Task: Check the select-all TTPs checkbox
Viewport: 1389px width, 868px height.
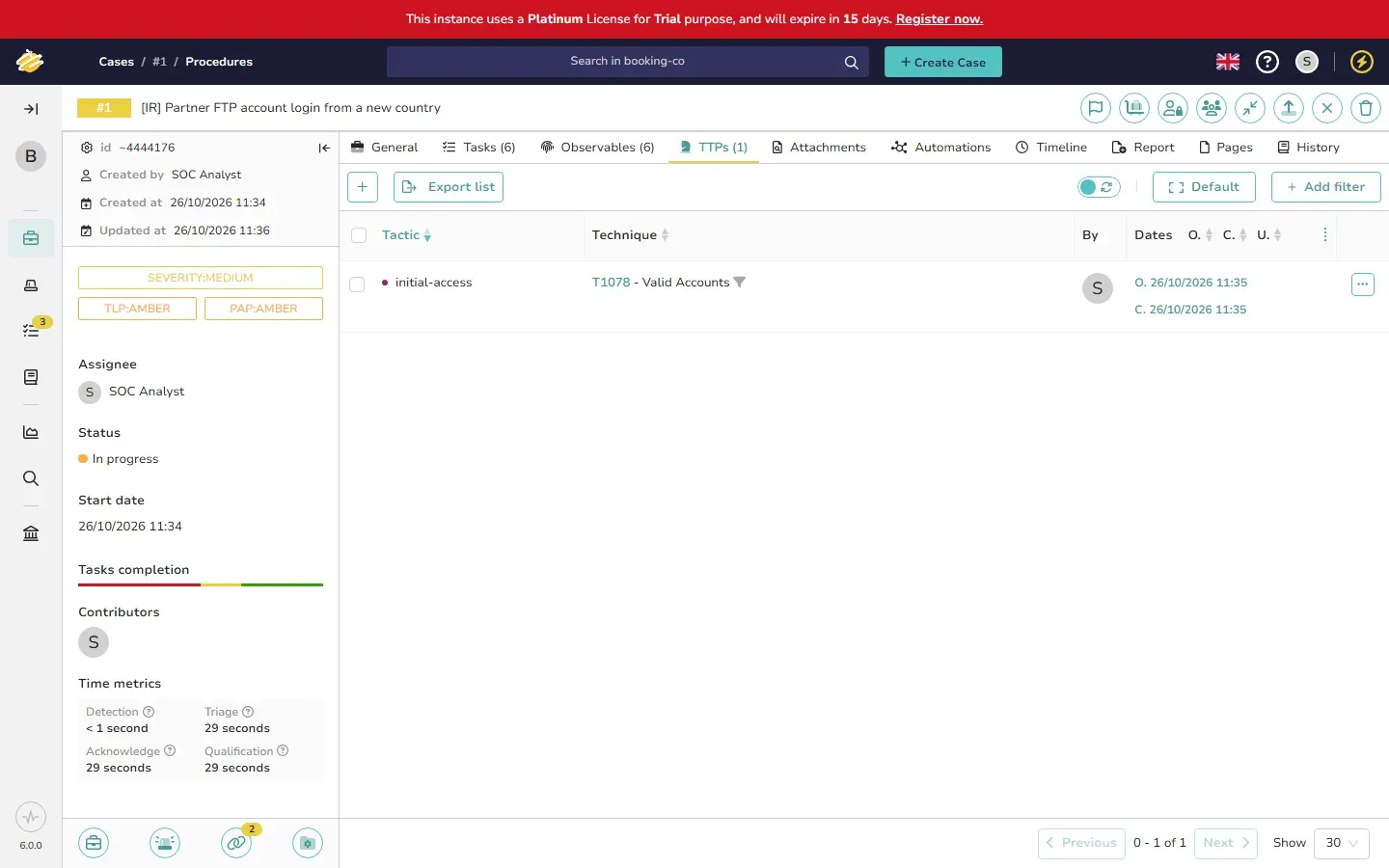Action: (x=359, y=235)
